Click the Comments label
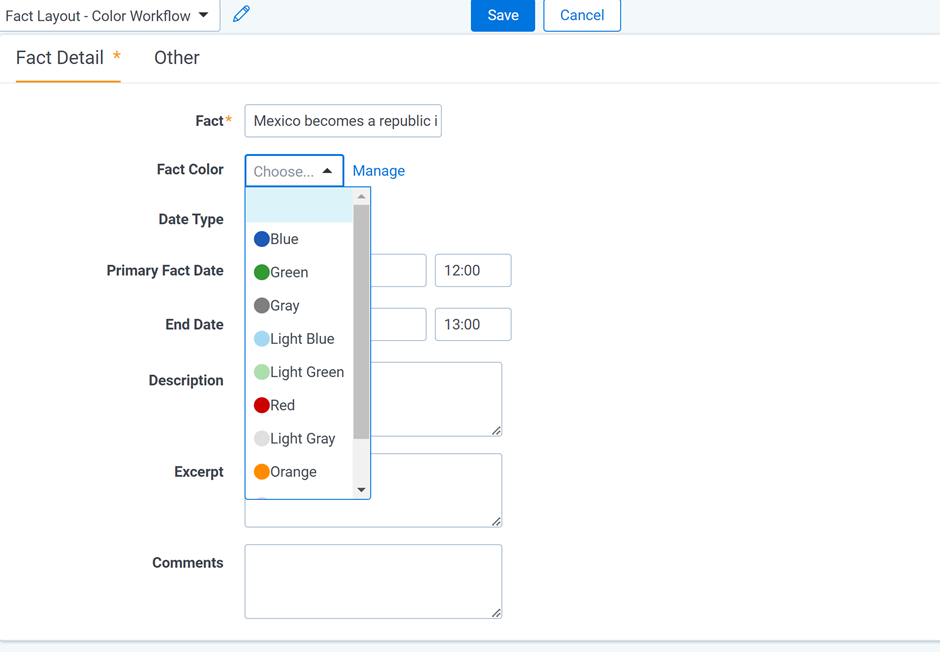This screenshot has width=940, height=652. point(188,563)
